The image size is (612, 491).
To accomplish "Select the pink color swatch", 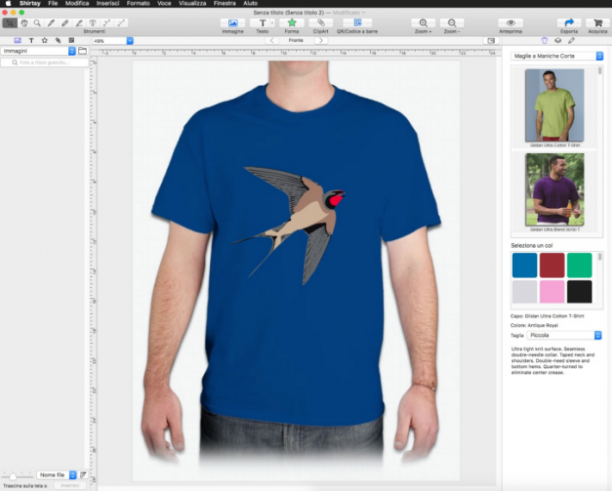I will [552, 292].
